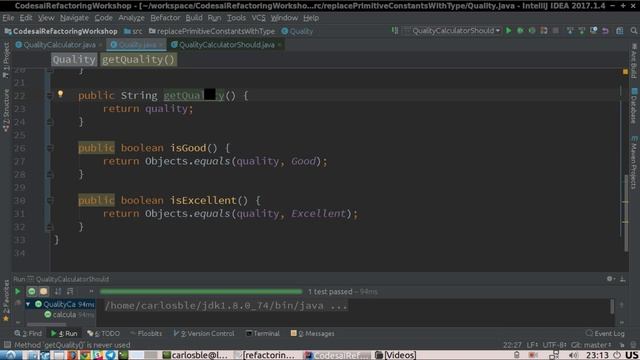Click the Quality breadcrumb in navigation bar

[x=297, y=31]
